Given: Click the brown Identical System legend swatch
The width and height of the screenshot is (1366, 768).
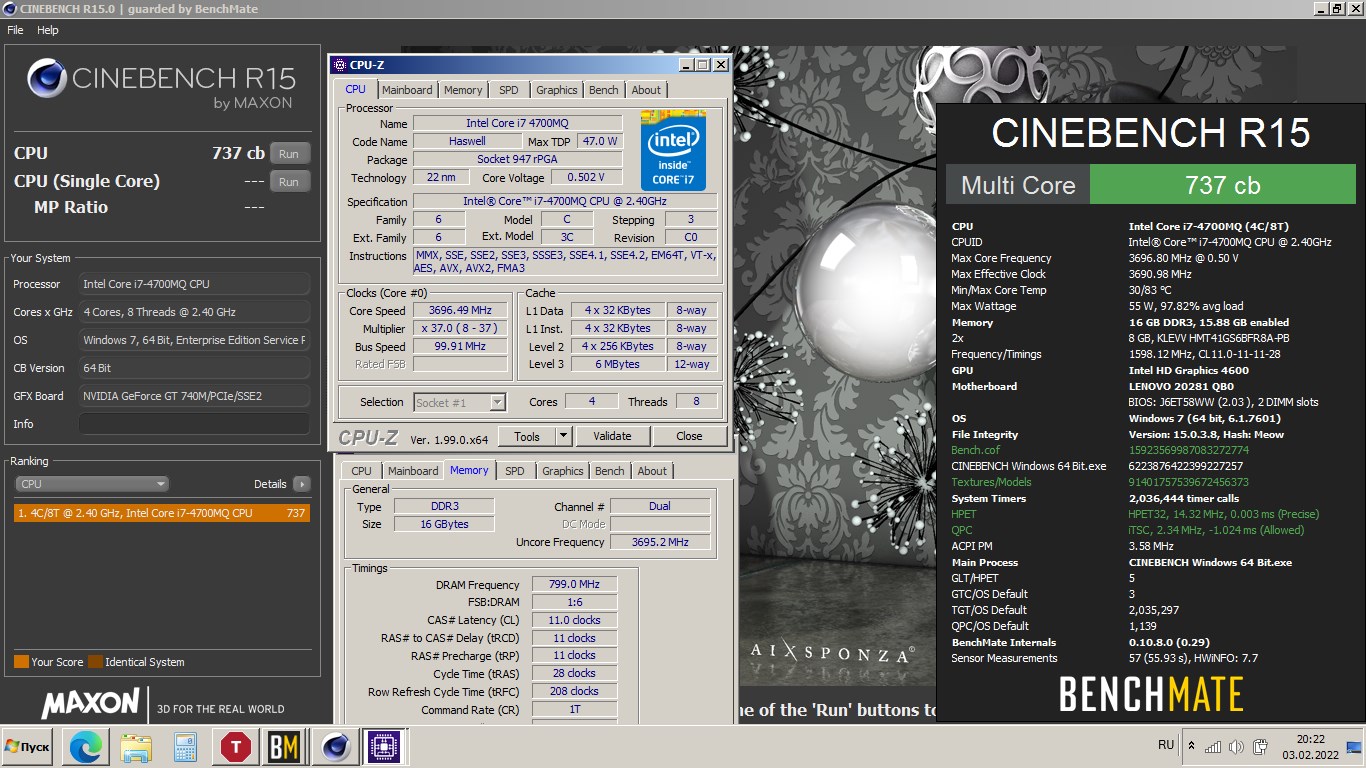Looking at the screenshot, I should [x=95, y=662].
